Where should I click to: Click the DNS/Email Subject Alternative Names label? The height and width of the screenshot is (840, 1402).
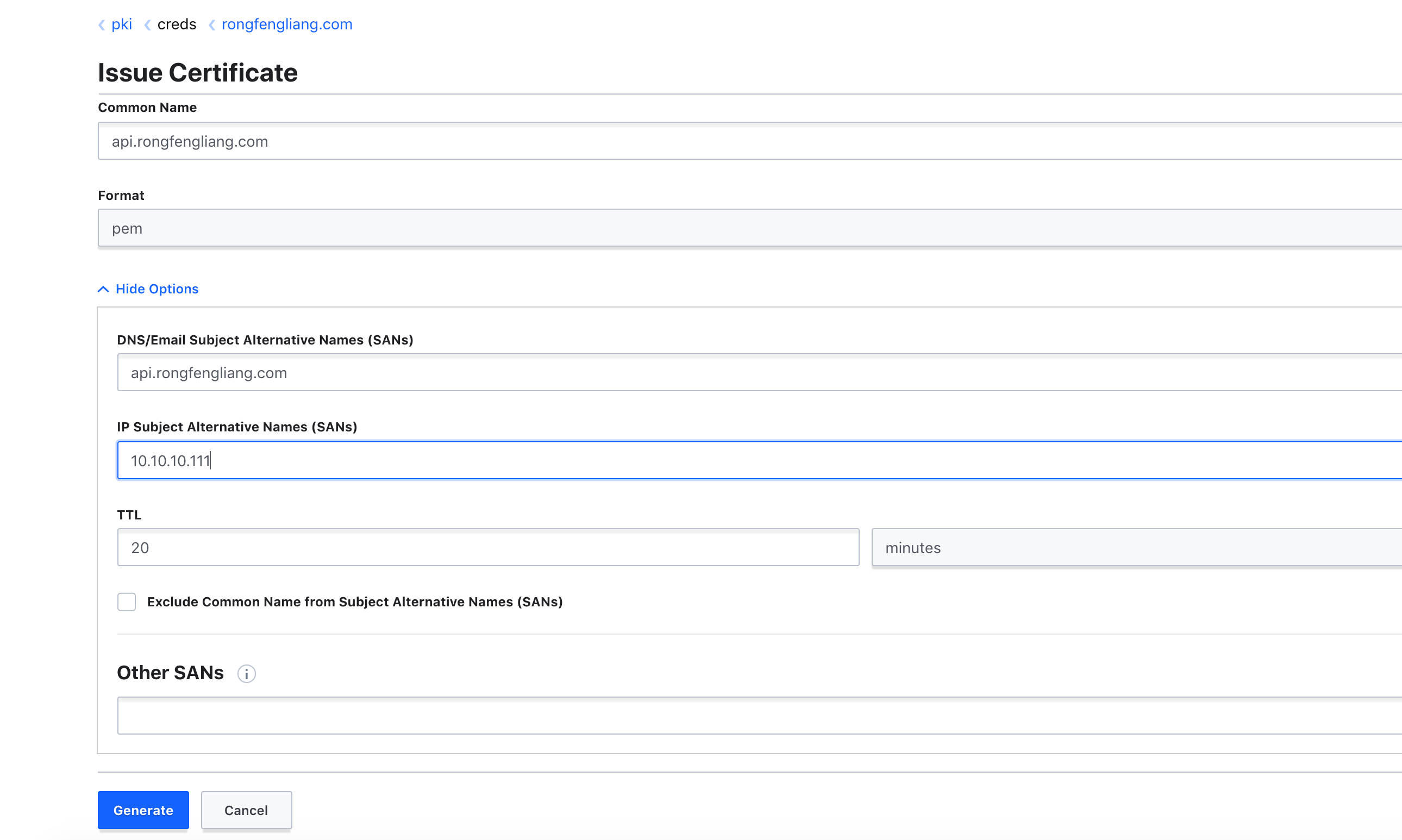[265, 340]
